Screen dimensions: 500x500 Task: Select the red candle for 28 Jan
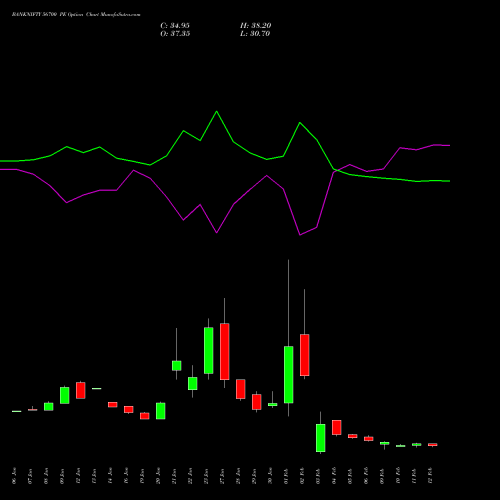click(x=241, y=389)
